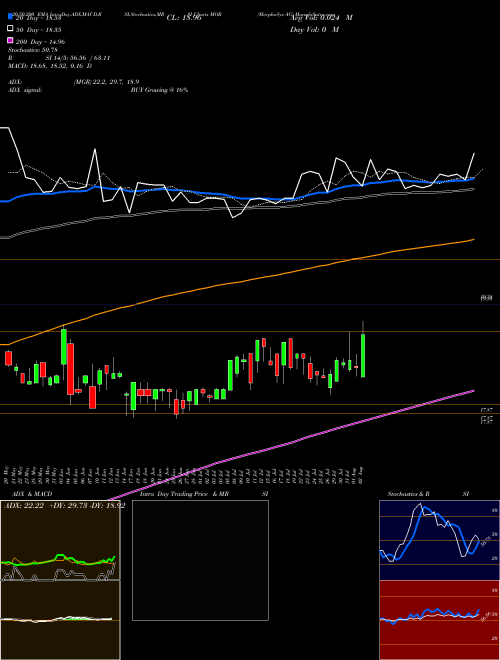
Task: Click the 'CL: 18.96' closing price text
Action: 184,18
